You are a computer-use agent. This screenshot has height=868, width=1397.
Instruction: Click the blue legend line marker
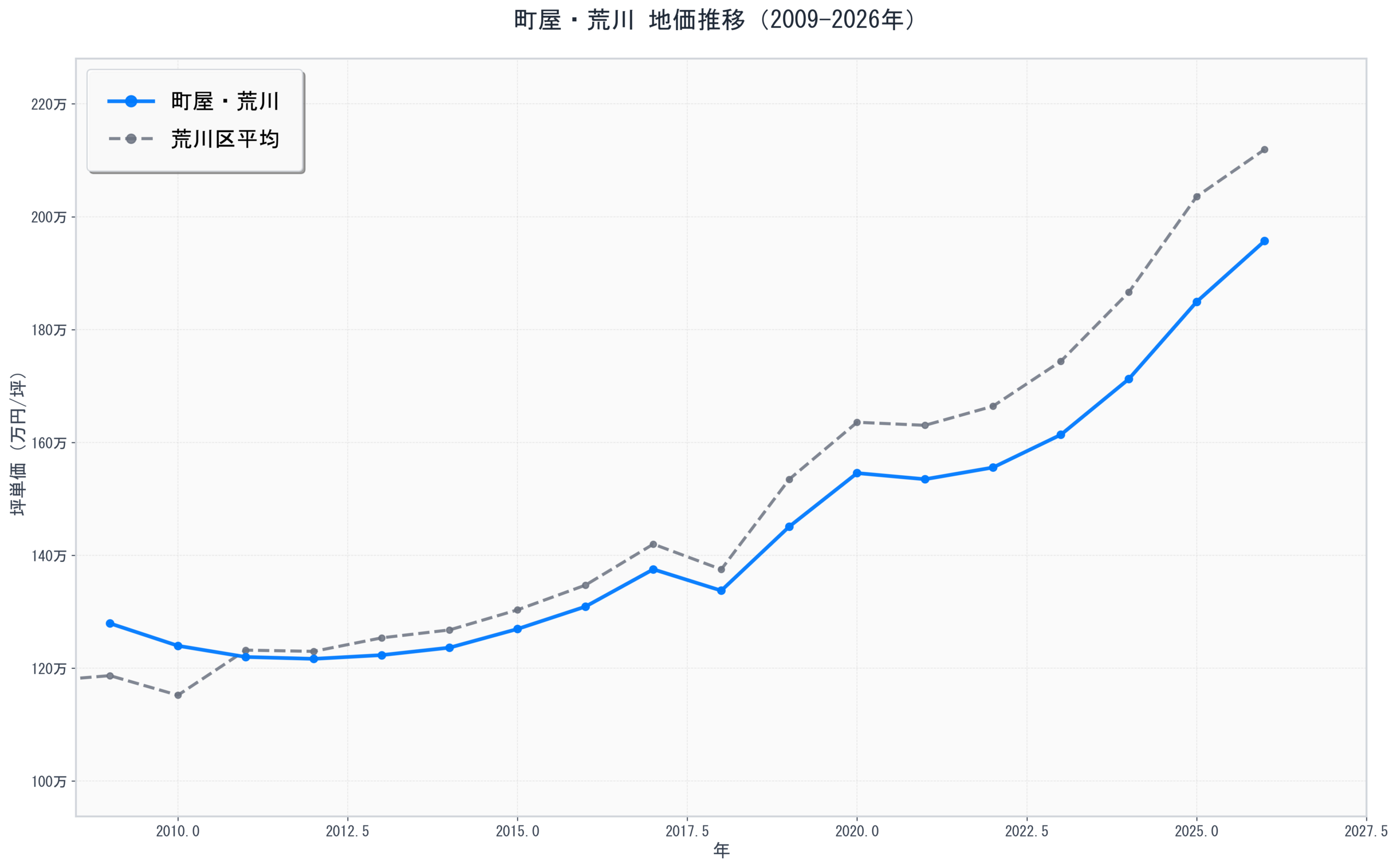[x=131, y=101]
